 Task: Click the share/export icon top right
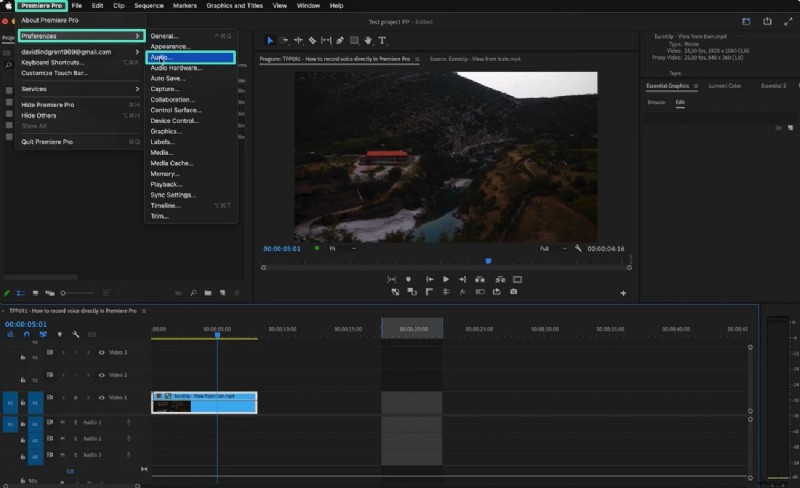coord(767,21)
